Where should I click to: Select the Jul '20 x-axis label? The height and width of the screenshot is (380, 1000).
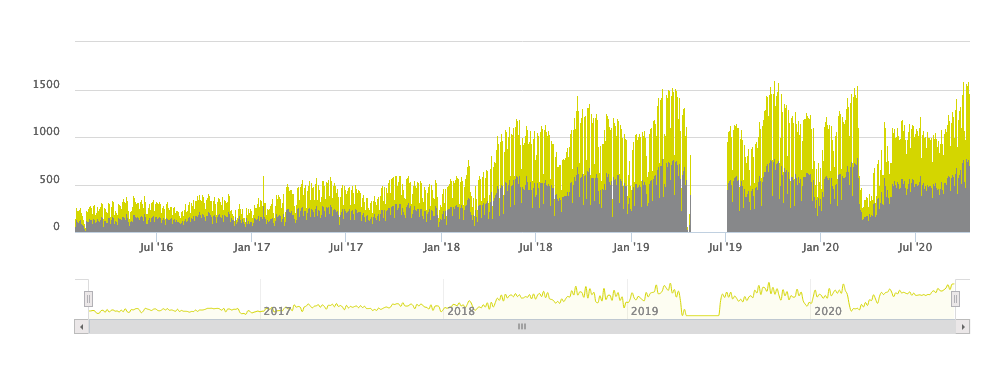point(915,247)
